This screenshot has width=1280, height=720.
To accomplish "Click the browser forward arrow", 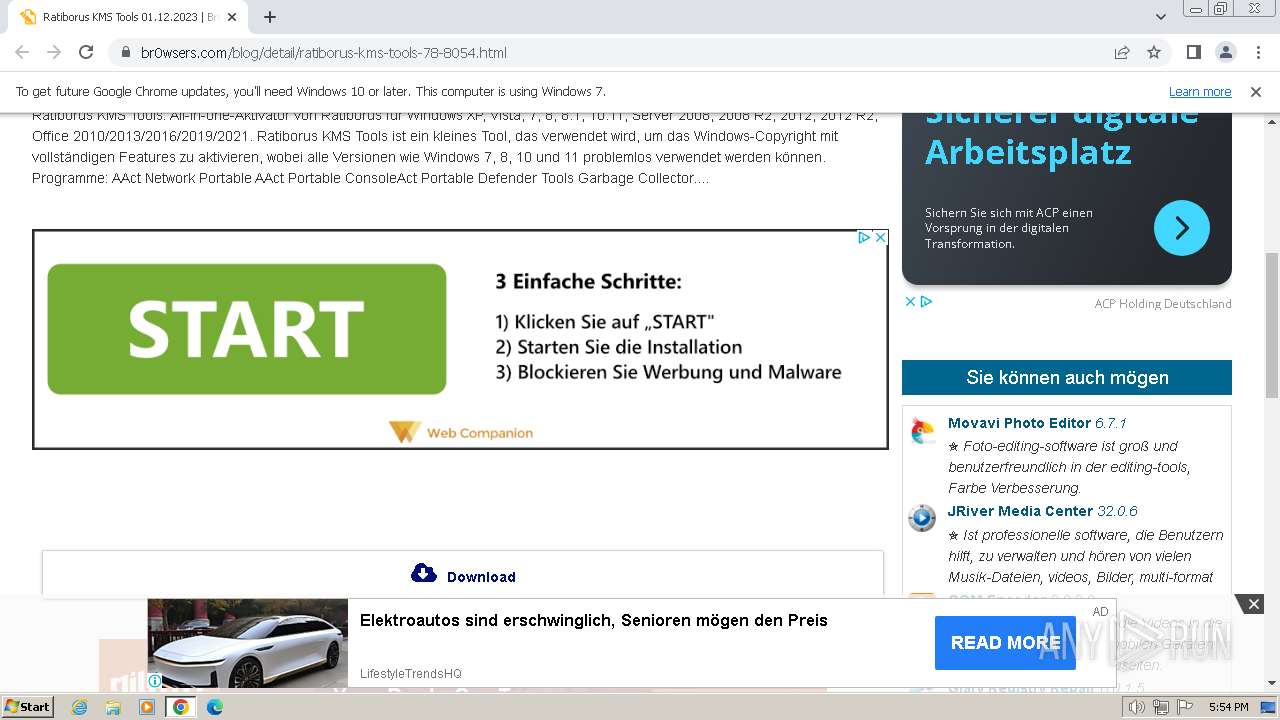I will [x=54, y=53].
